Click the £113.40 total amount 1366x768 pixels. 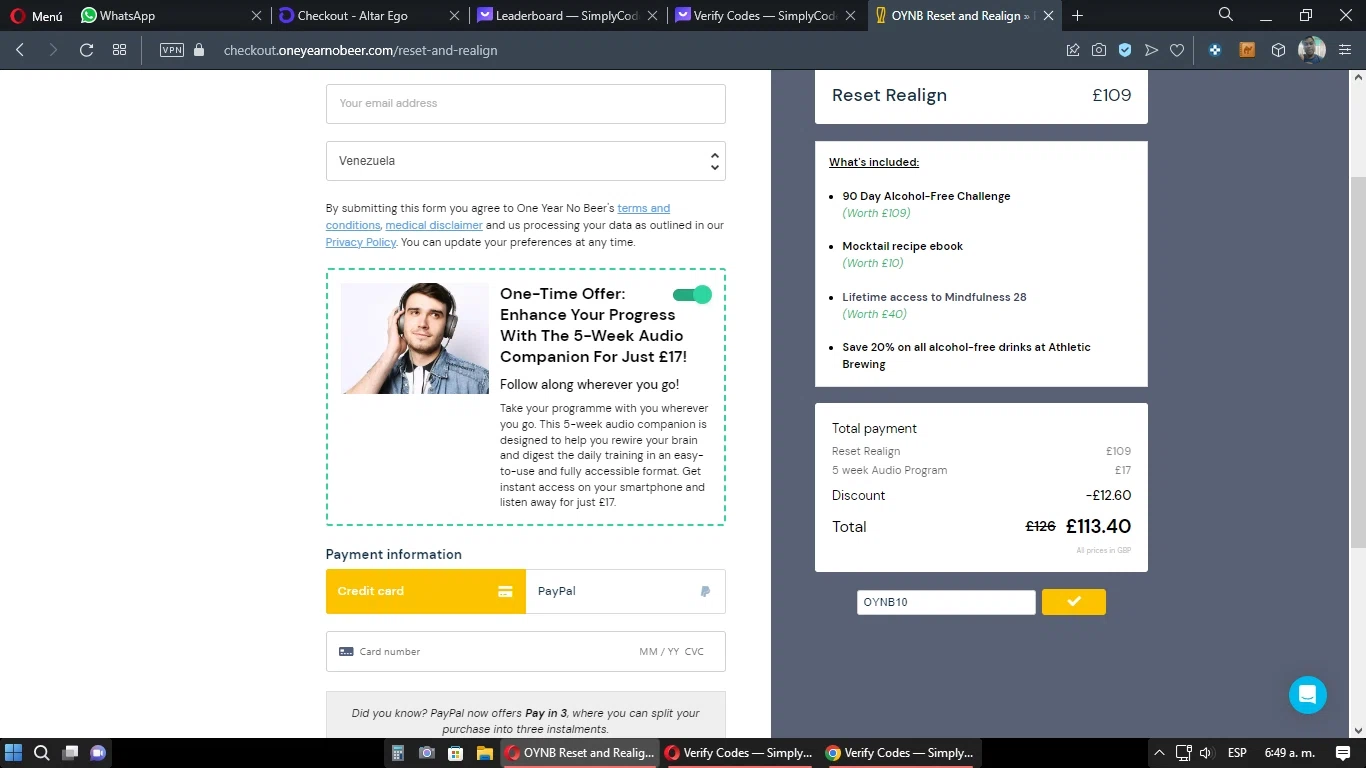coord(1098,526)
